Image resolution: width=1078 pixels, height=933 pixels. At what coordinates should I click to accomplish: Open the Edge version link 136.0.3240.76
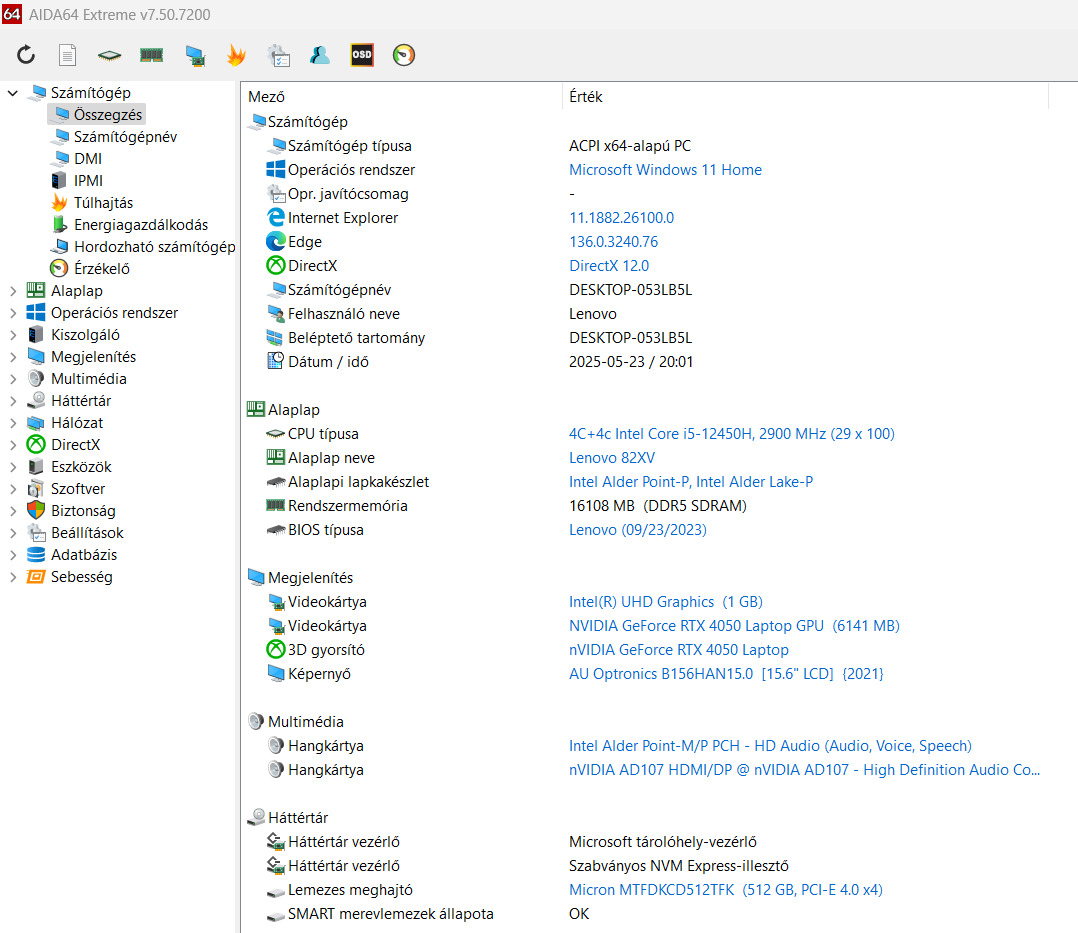point(613,242)
